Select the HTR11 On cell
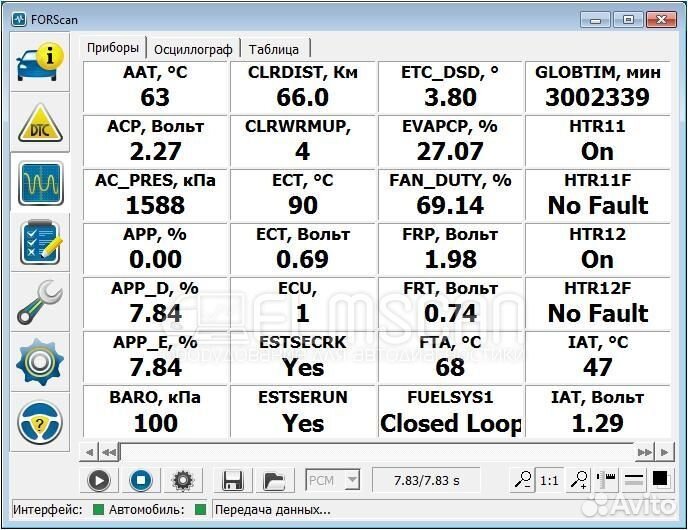Image resolution: width=688 pixels, height=530 pixels. [598, 141]
